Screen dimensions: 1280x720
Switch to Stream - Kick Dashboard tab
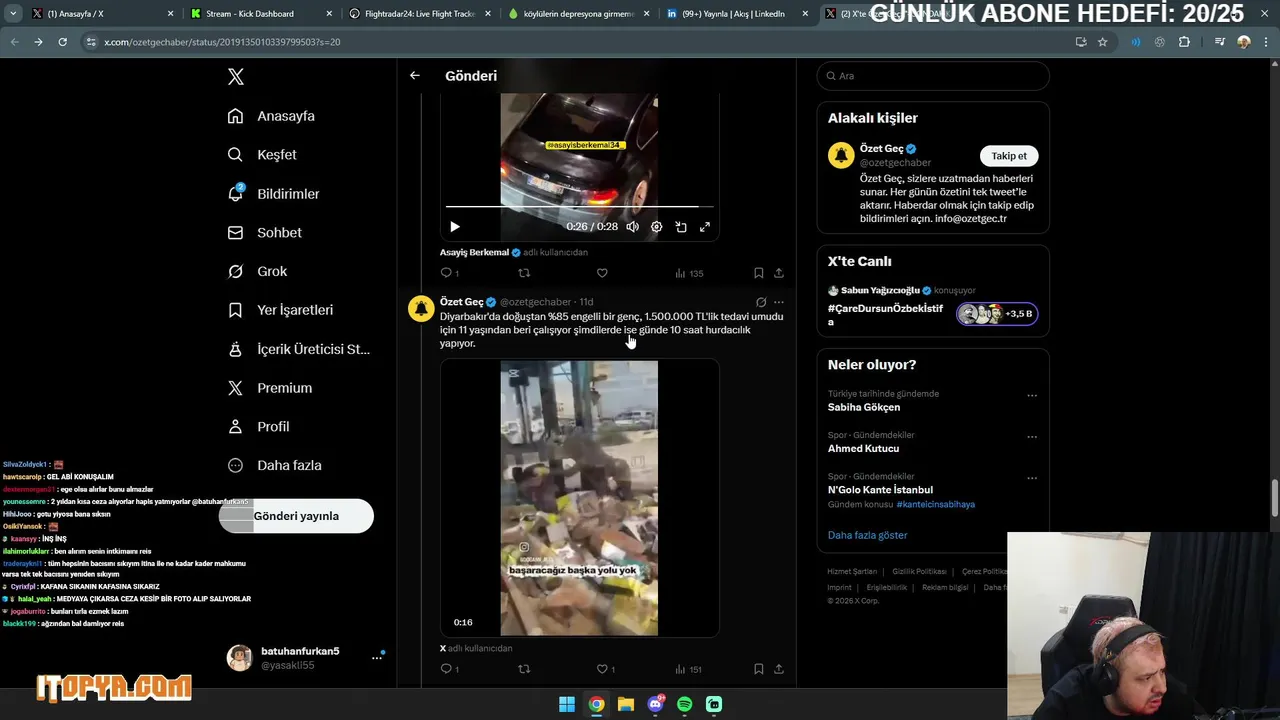260,14
